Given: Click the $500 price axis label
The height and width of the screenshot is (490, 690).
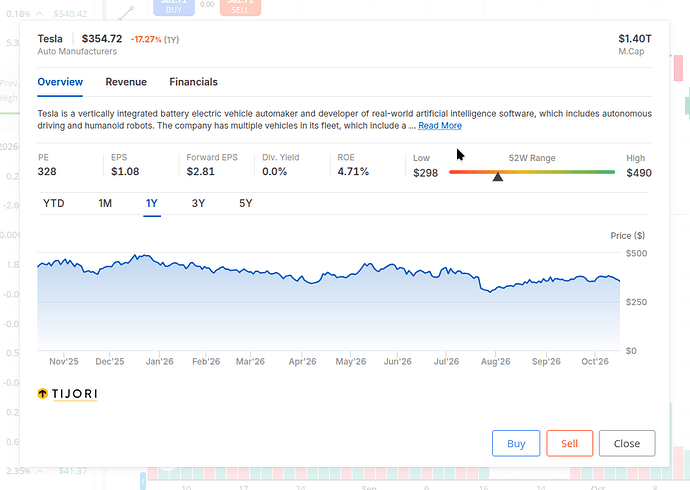Looking at the screenshot, I should 636,253.
